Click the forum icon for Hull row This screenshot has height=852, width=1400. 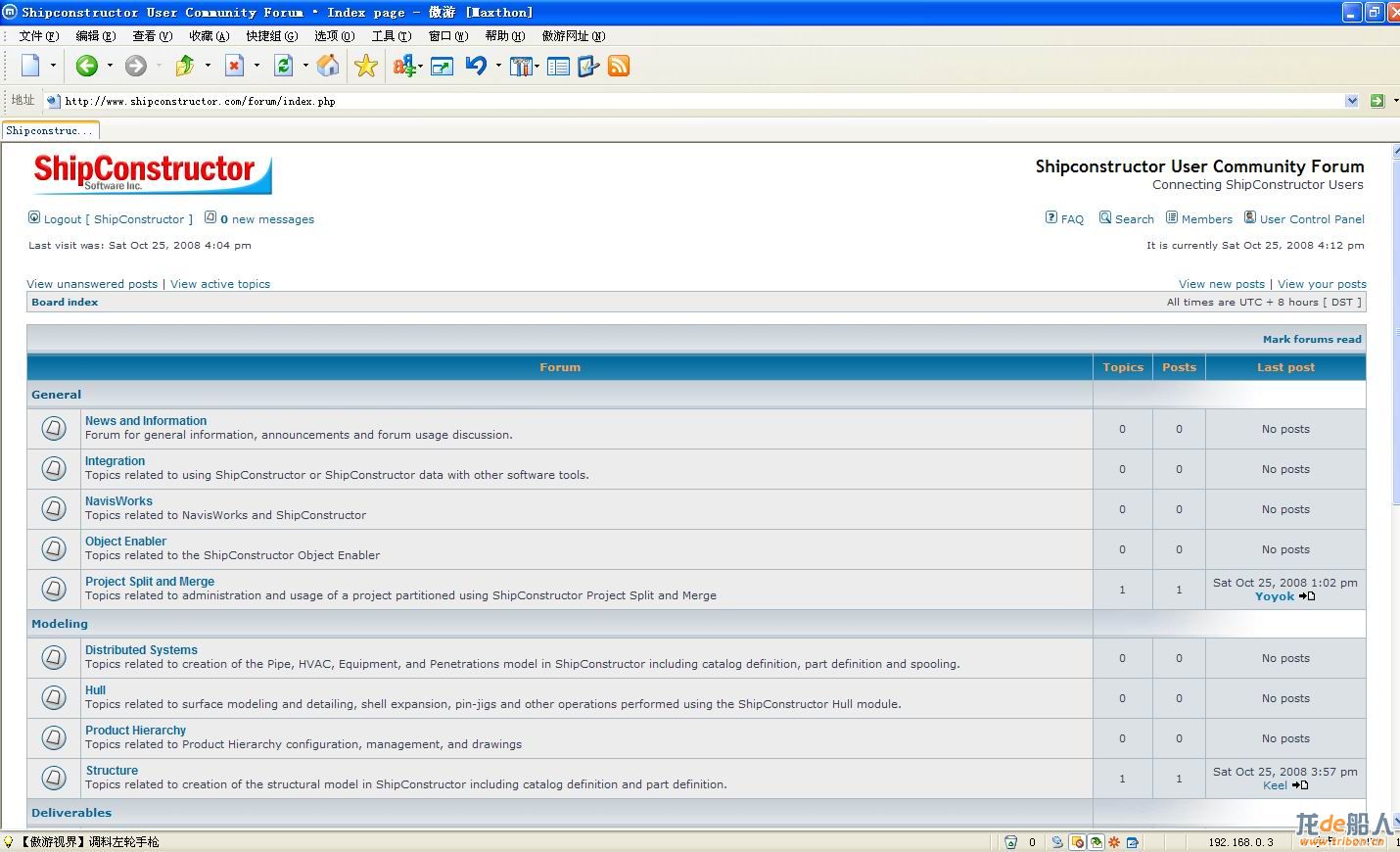pyautogui.click(x=54, y=697)
